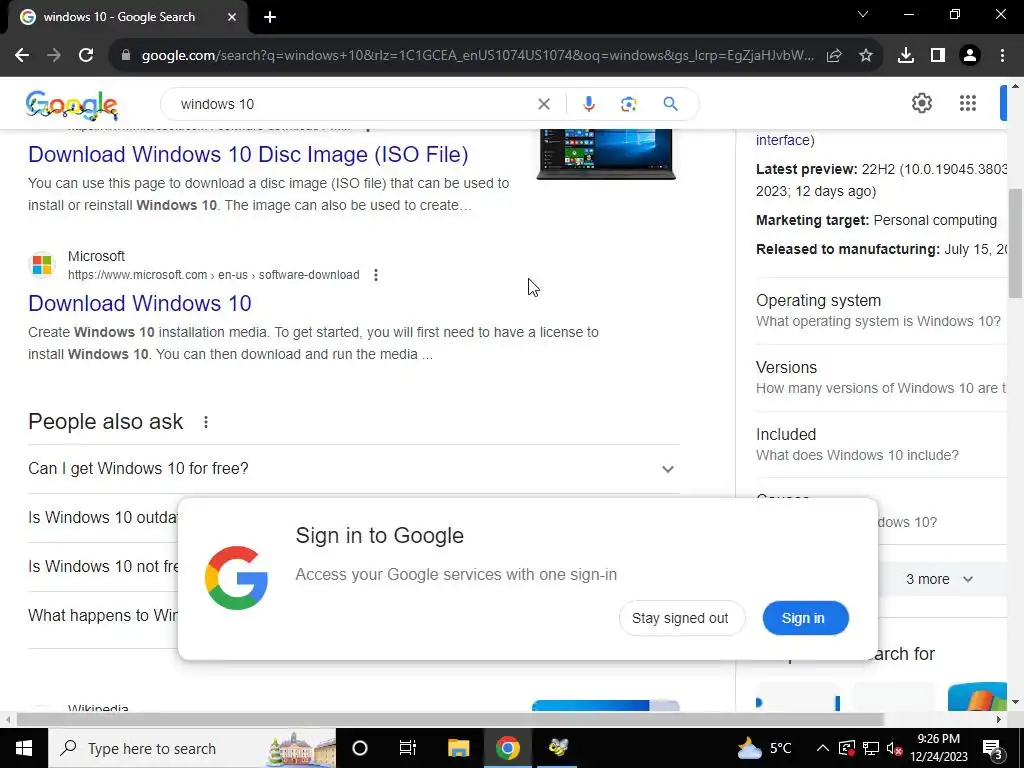1024x768 pixels.
Task: Open the bee app on the taskbar
Action: pyautogui.click(x=558, y=748)
